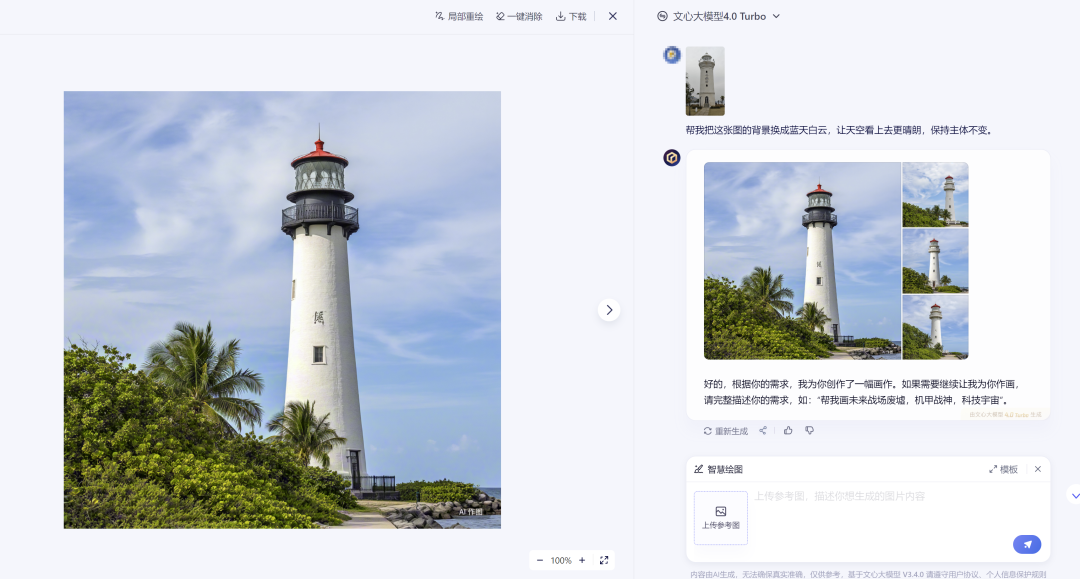Screen dimensions: 1080x579
Task: Close the 智慧绘图 drawing panel
Action: point(1038,468)
